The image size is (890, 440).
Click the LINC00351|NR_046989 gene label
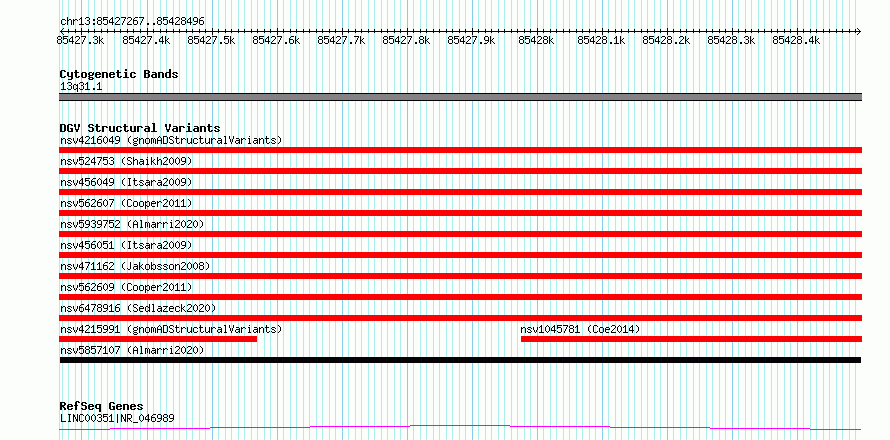(117, 418)
